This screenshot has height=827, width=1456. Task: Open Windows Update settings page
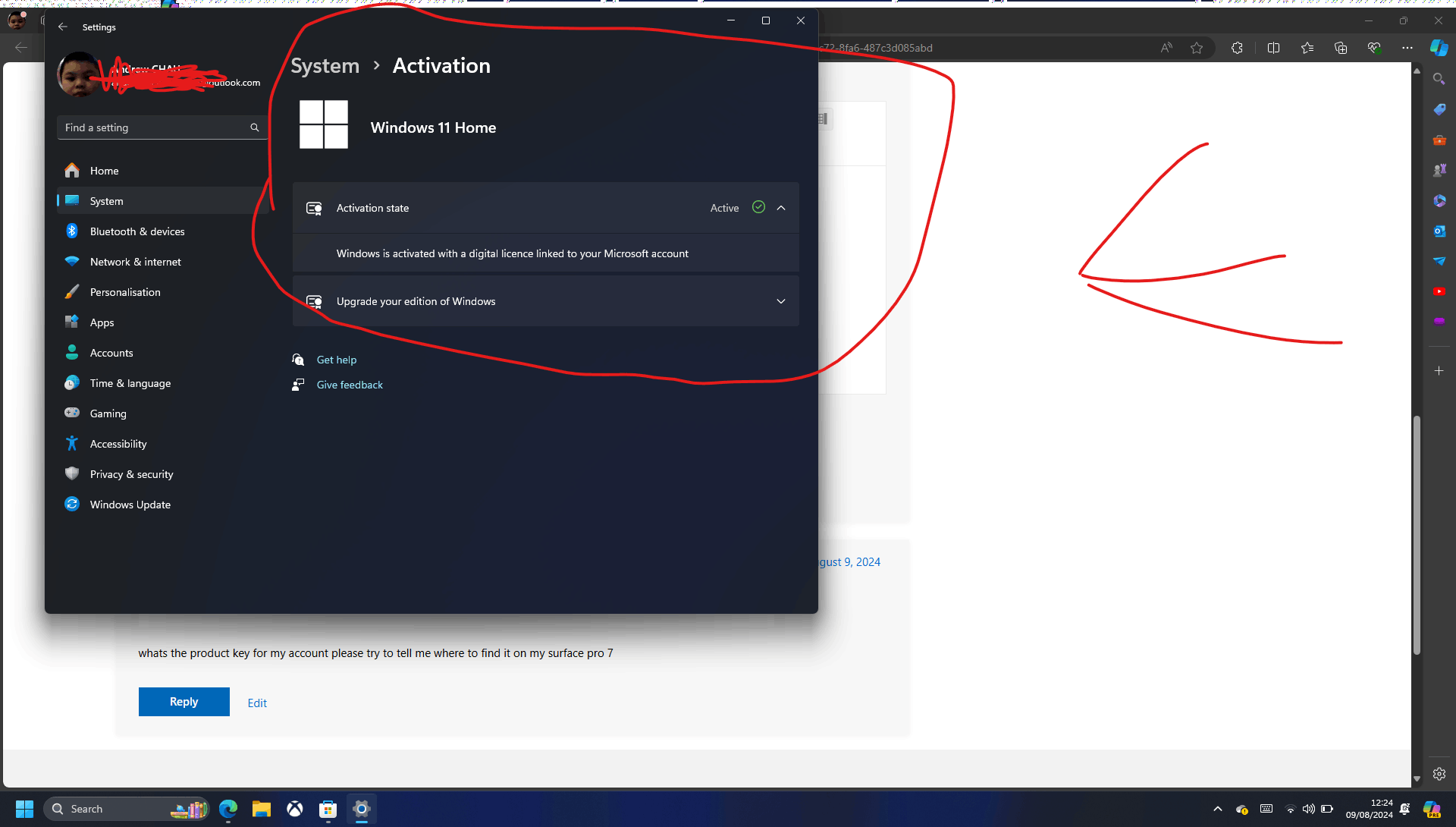pos(130,505)
